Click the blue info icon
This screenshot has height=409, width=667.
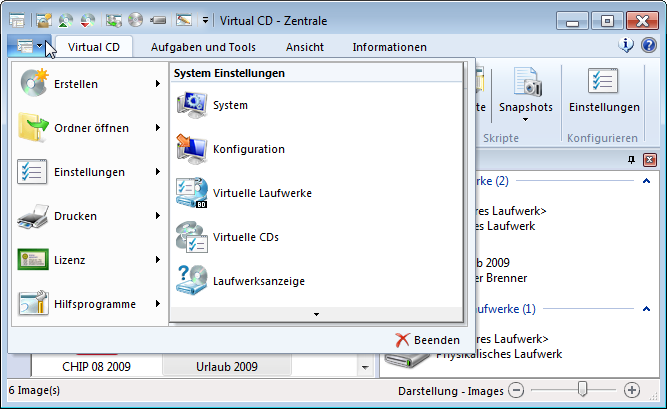click(x=626, y=45)
